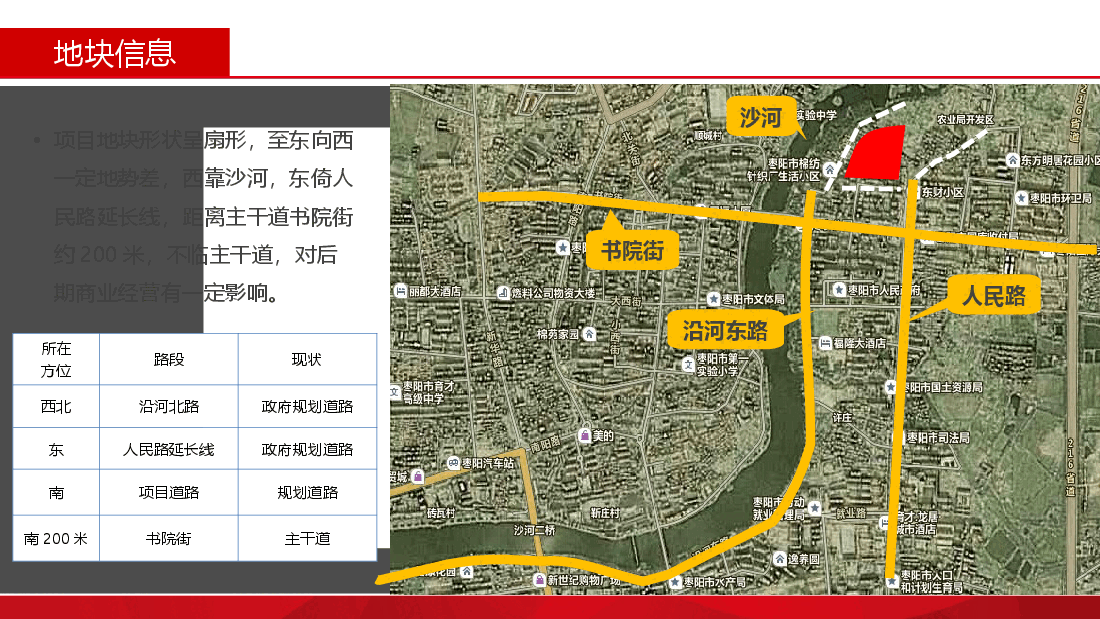Click the 项目道路 table cell
The width and height of the screenshot is (1100, 619).
pos(168,493)
